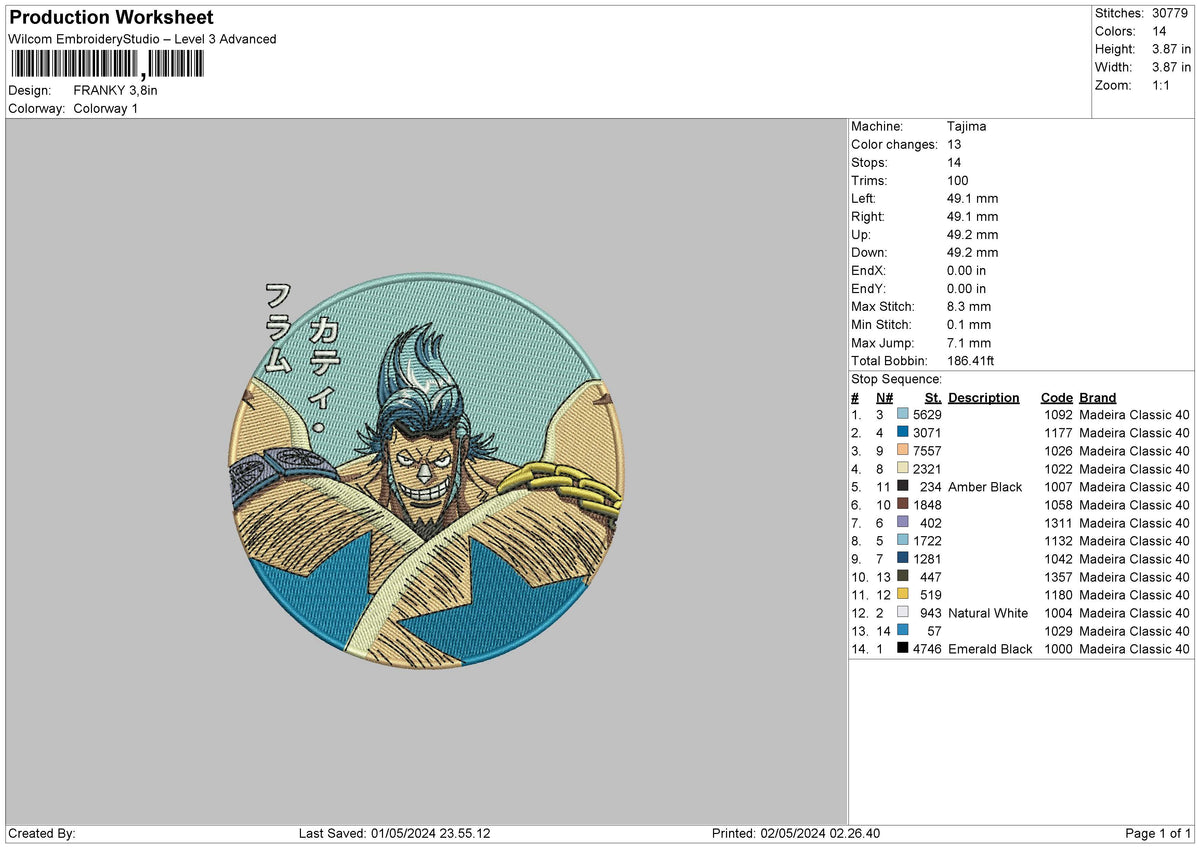Click the Natural White swatch in row 12
The image size is (1200, 848).
point(903,612)
